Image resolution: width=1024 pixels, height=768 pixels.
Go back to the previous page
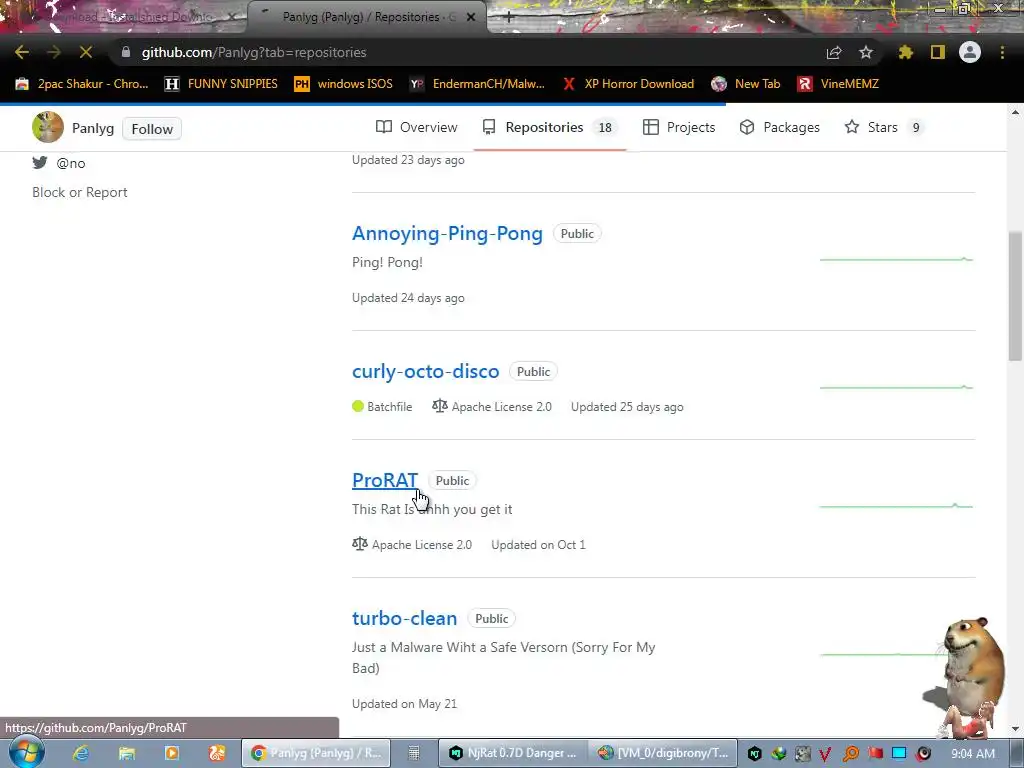pos(22,52)
